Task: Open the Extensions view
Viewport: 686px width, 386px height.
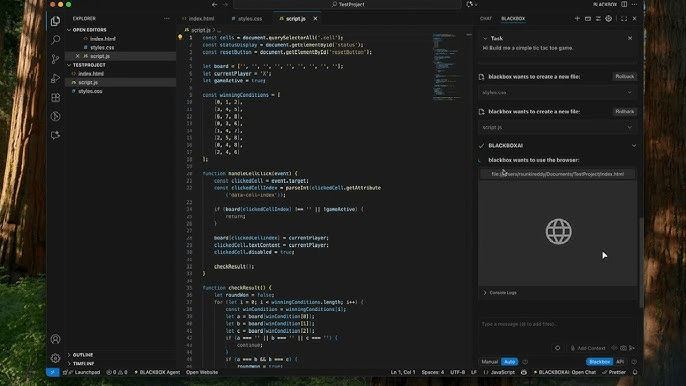Action: tap(56, 97)
